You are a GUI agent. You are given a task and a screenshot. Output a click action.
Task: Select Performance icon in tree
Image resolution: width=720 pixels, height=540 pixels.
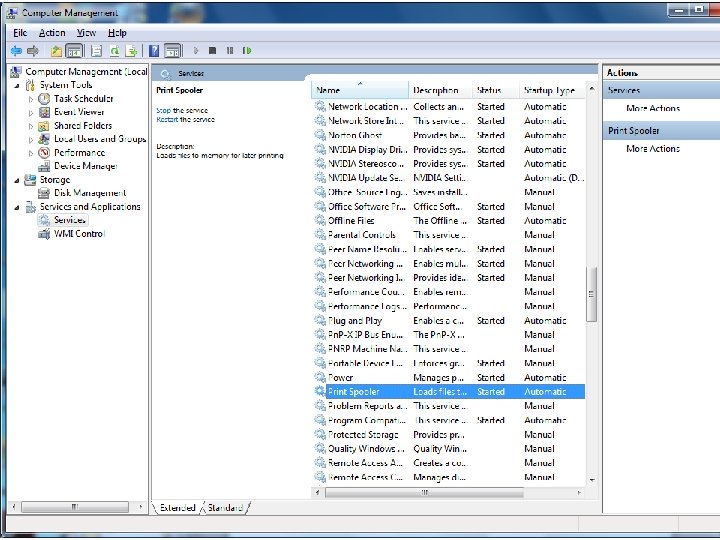point(44,152)
